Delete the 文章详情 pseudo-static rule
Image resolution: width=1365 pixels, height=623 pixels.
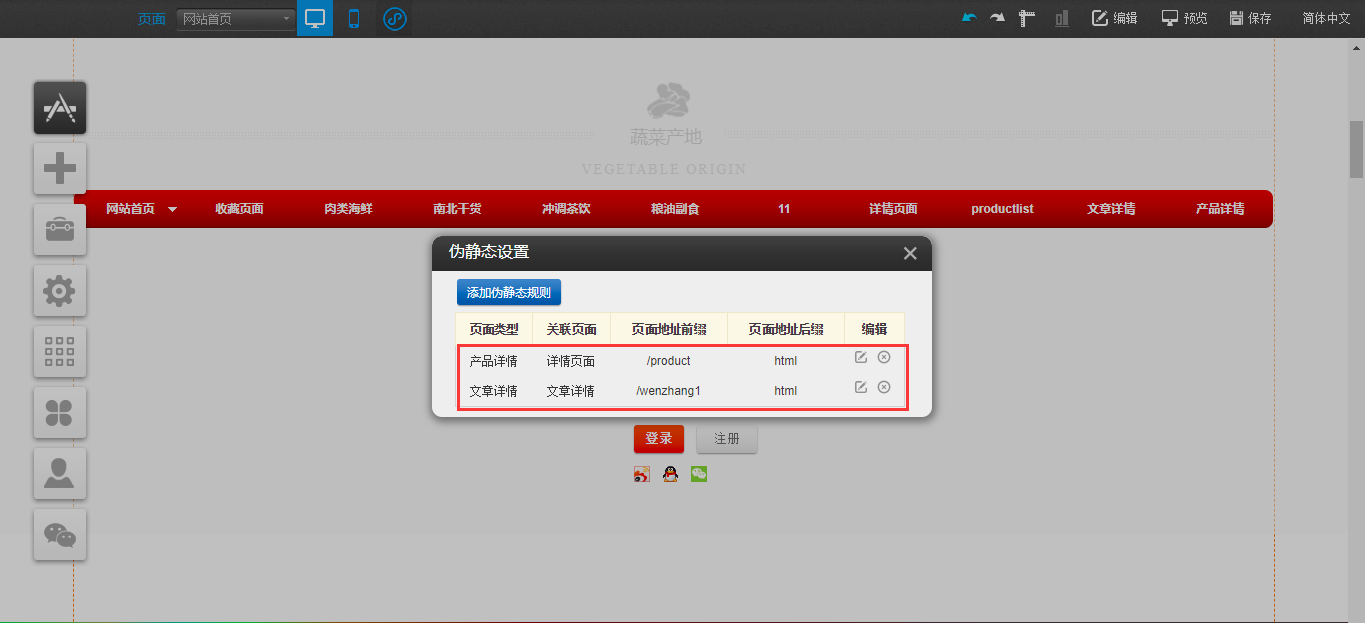pyautogui.click(x=884, y=387)
